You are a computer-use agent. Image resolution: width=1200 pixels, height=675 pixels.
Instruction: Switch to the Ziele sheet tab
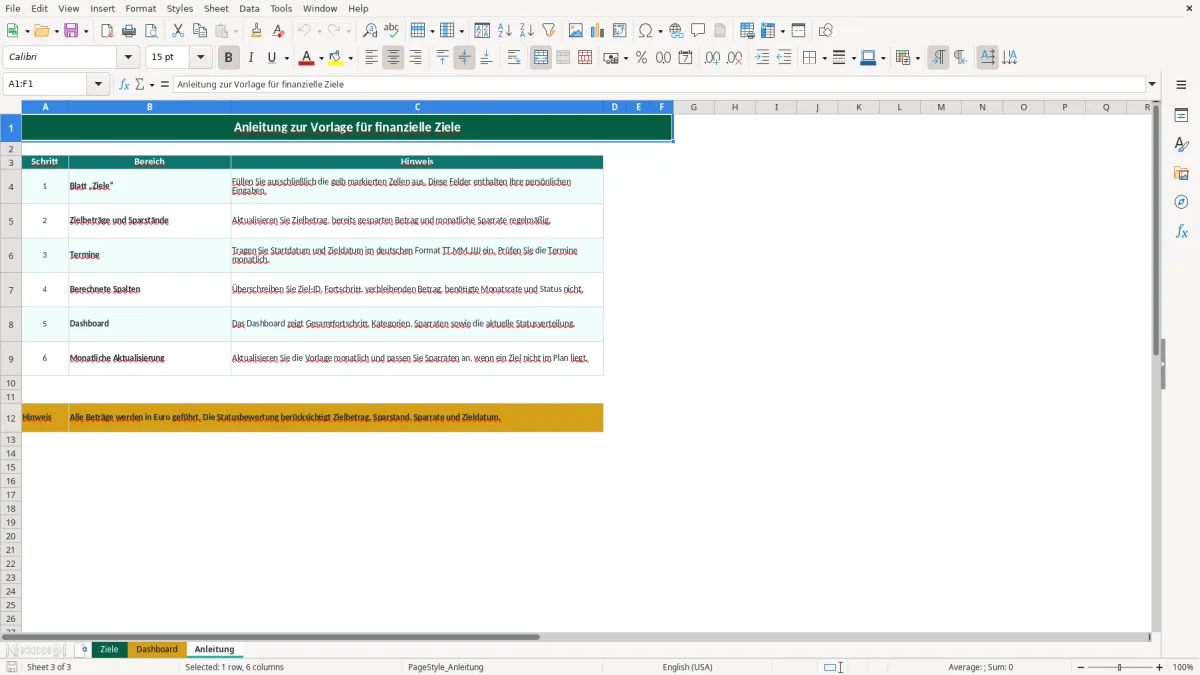click(109, 650)
